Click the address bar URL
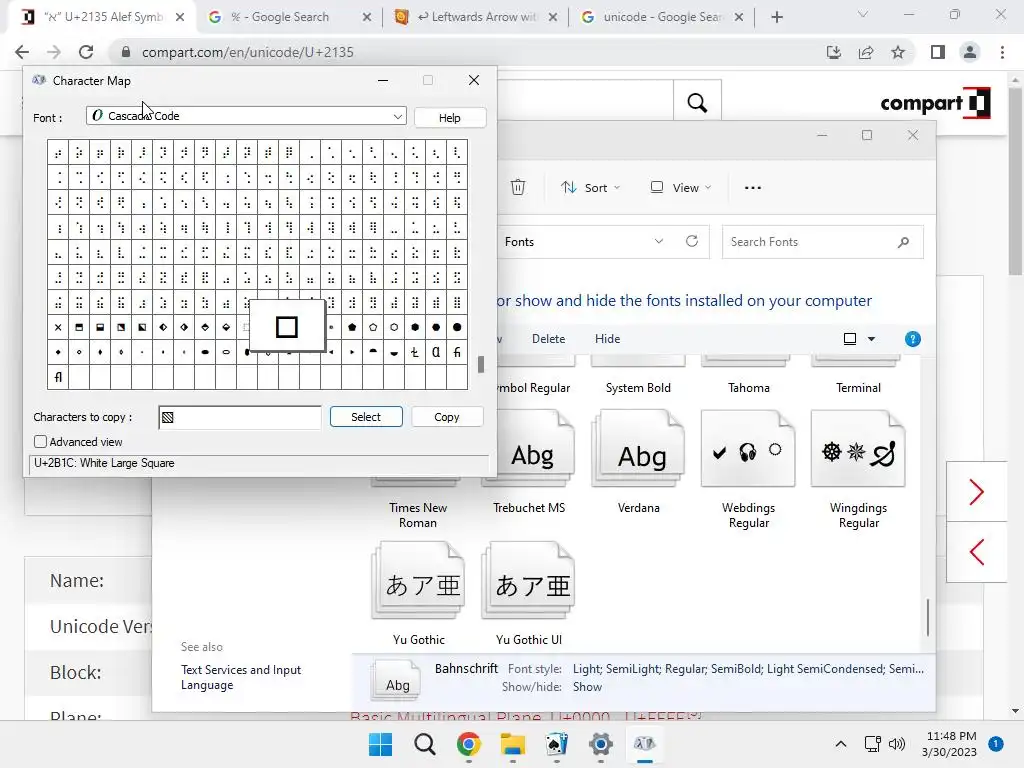This screenshot has height=768, width=1024. coord(248,52)
